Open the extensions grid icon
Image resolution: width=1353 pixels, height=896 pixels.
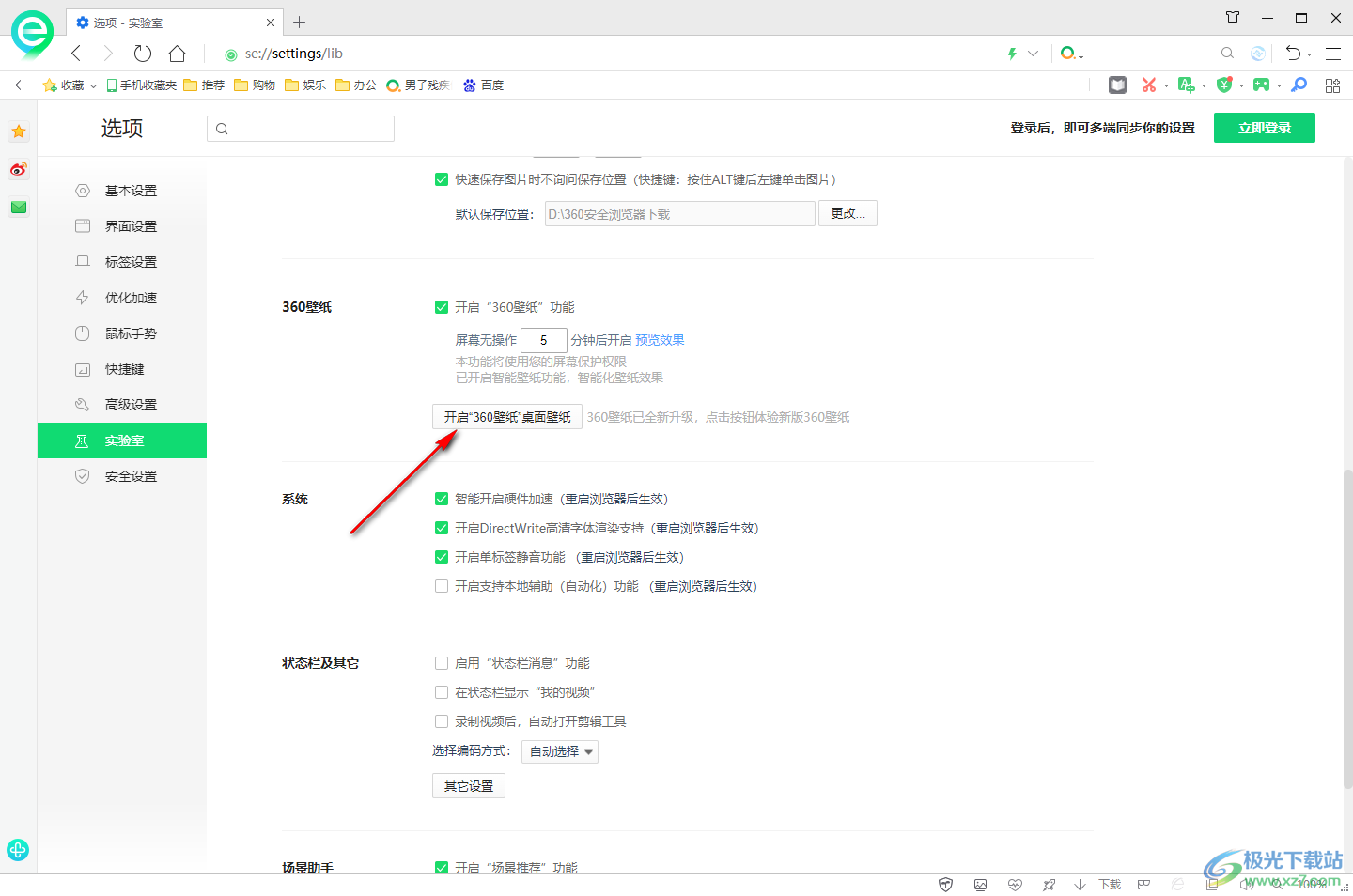1332,85
